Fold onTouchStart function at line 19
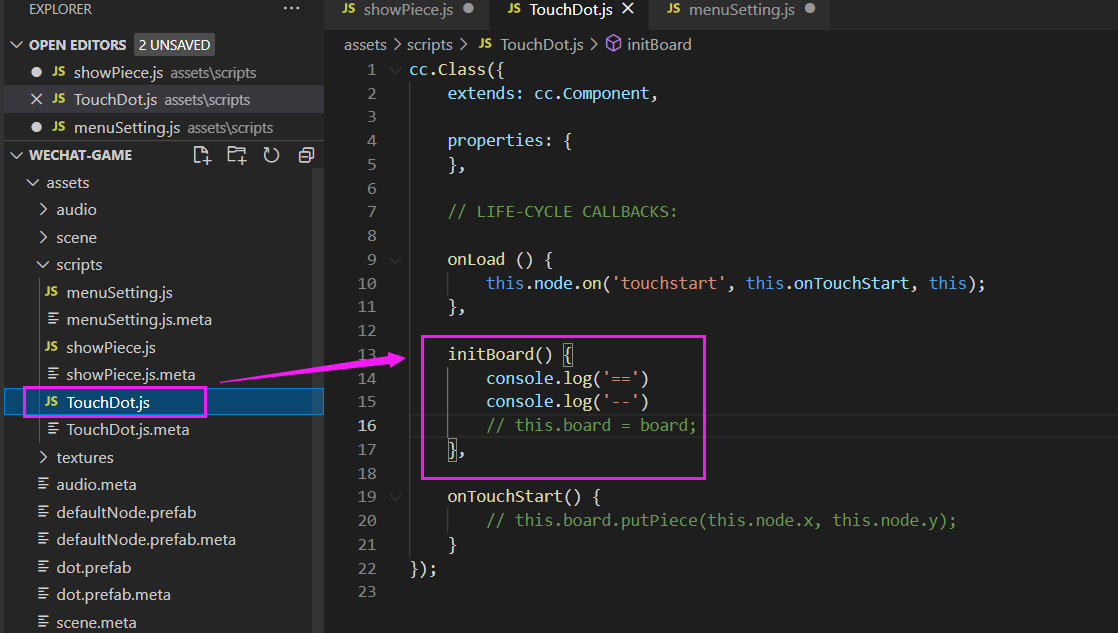The image size is (1118, 633). pyautogui.click(x=395, y=497)
